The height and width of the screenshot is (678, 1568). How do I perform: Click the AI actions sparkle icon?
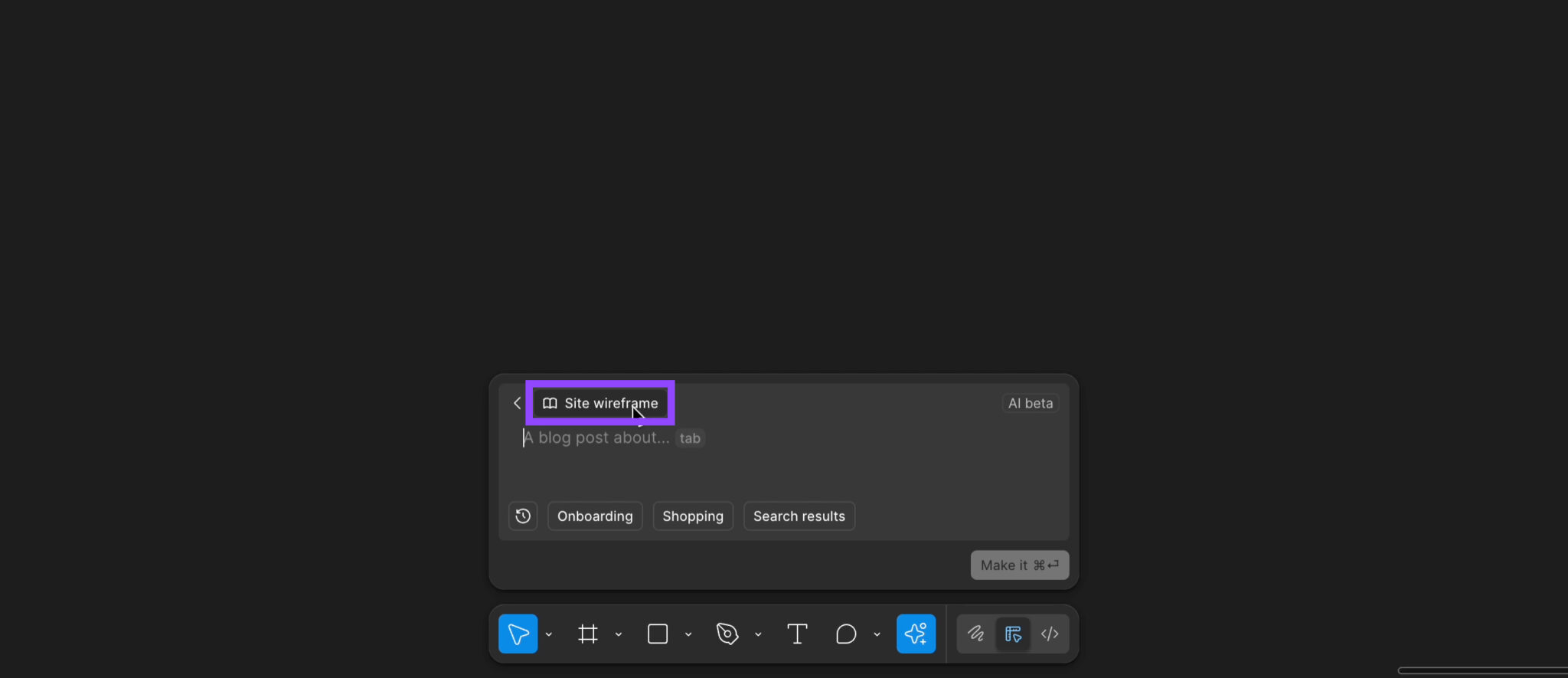tap(916, 634)
